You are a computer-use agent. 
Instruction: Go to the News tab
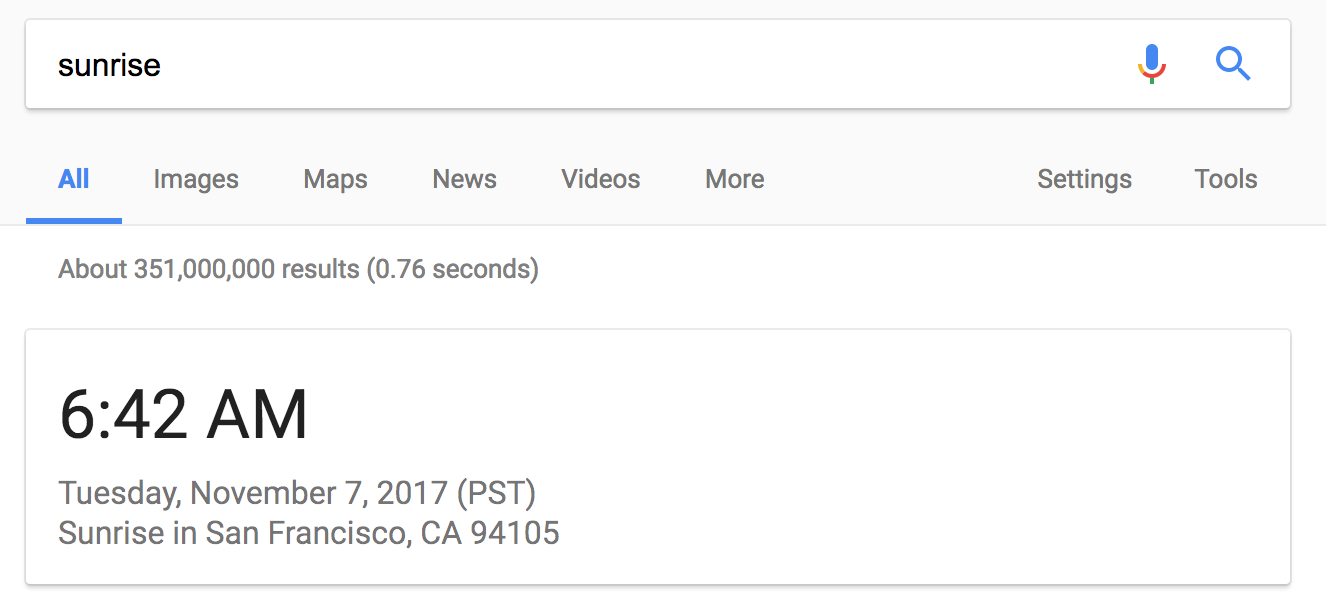pyautogui.click(x=464, y=179)
